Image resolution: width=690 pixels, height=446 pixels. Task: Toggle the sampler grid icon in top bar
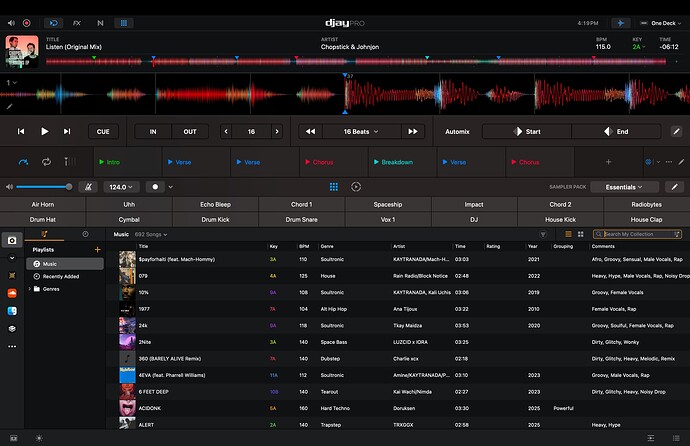[124, 23]
